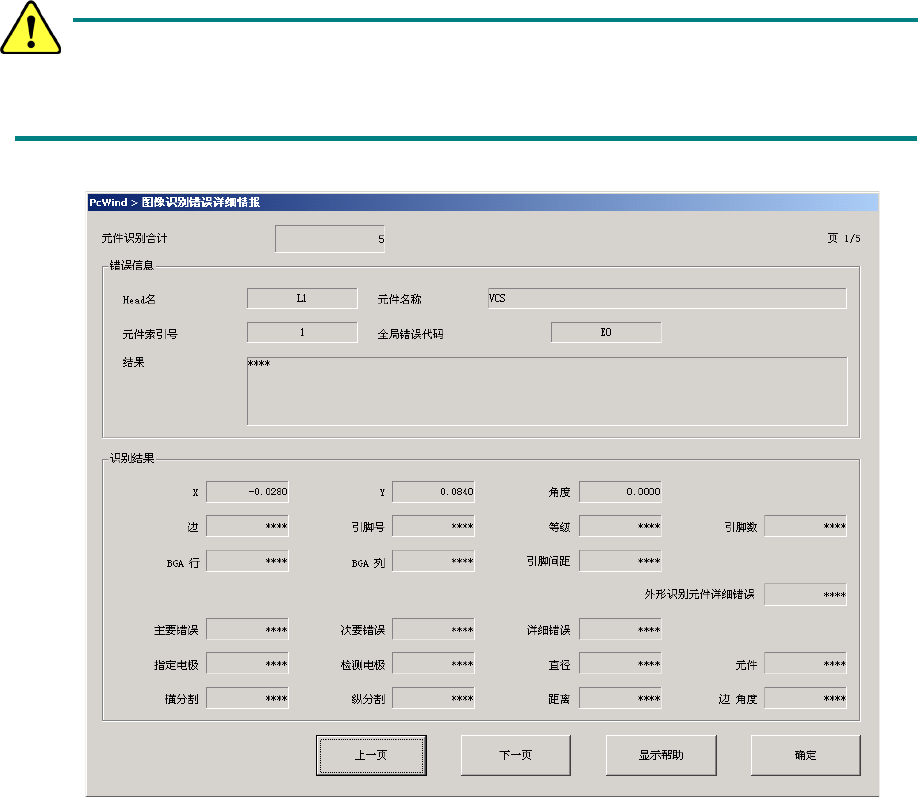Click the 上一页 (previous page) button

pyautogui.click(x=371, y=755)
